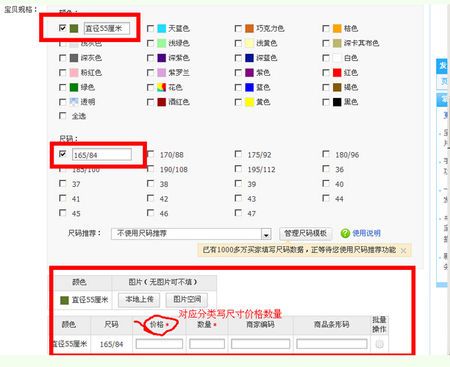Dismiss the size recommendation notice
Image resolution: width=450 pixels, height=367 pixels.
[x=403, y=250]
